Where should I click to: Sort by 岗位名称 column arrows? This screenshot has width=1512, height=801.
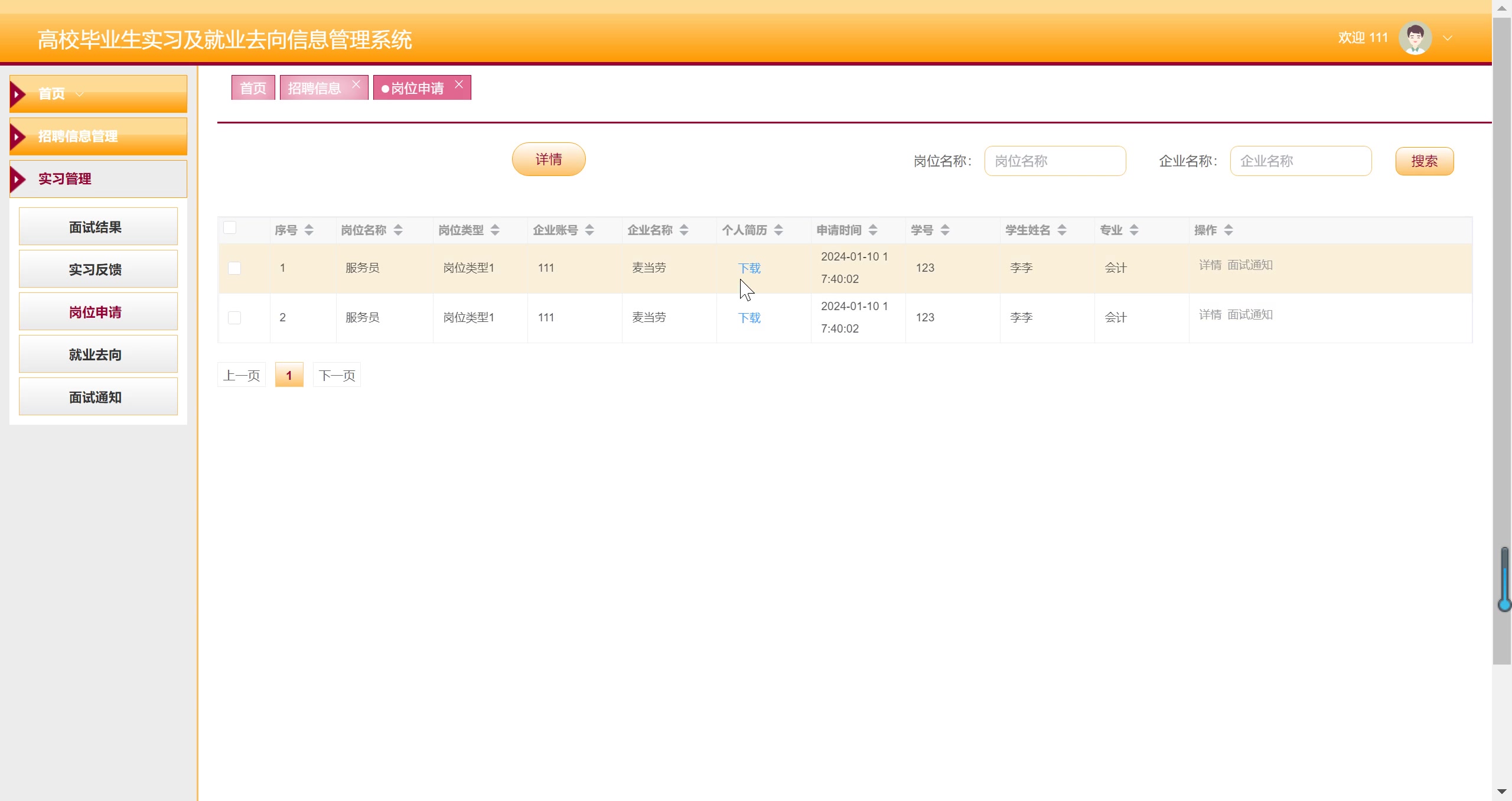(398, 230)
